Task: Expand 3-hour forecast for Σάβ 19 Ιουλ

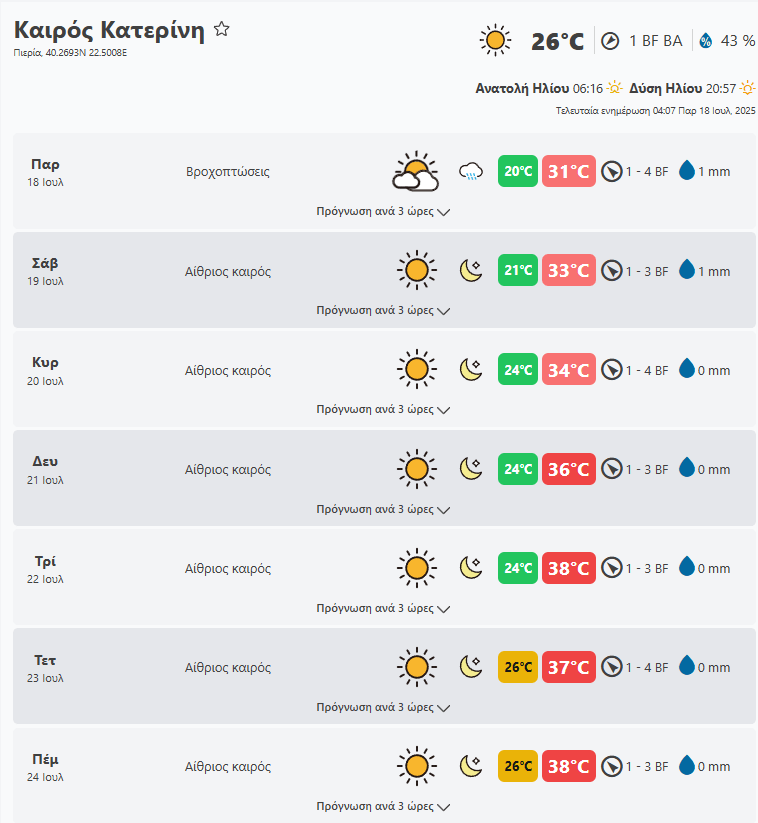Action: (x=383, y=311)
